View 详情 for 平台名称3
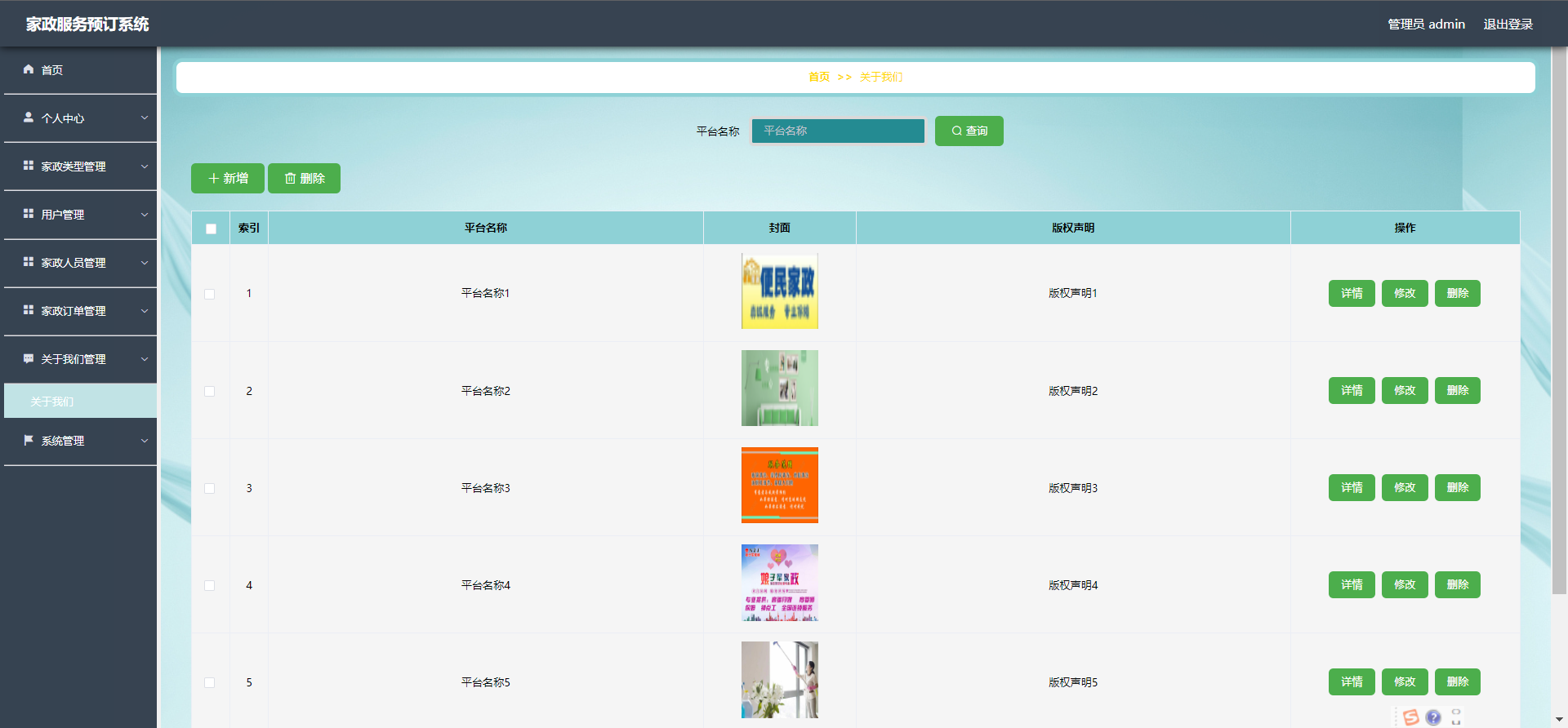Screen dimensions: 1568x728 (x=1352, y=487)
